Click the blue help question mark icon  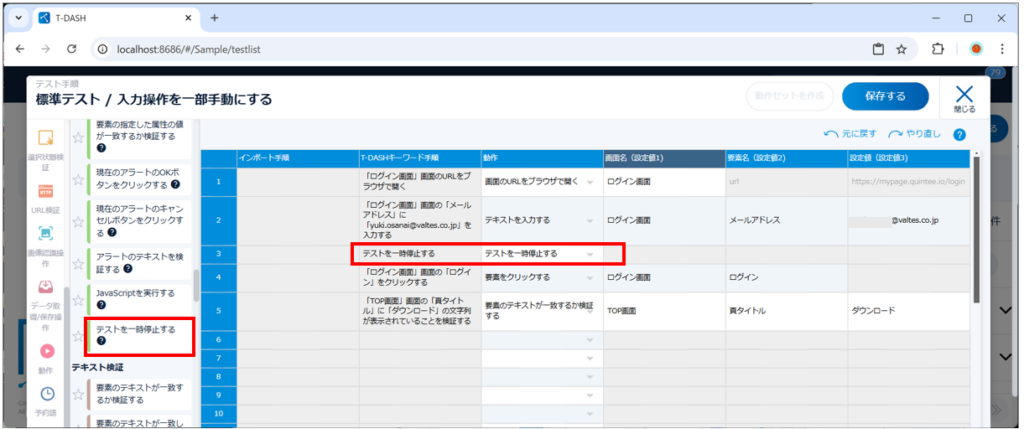tap(959, 135)
